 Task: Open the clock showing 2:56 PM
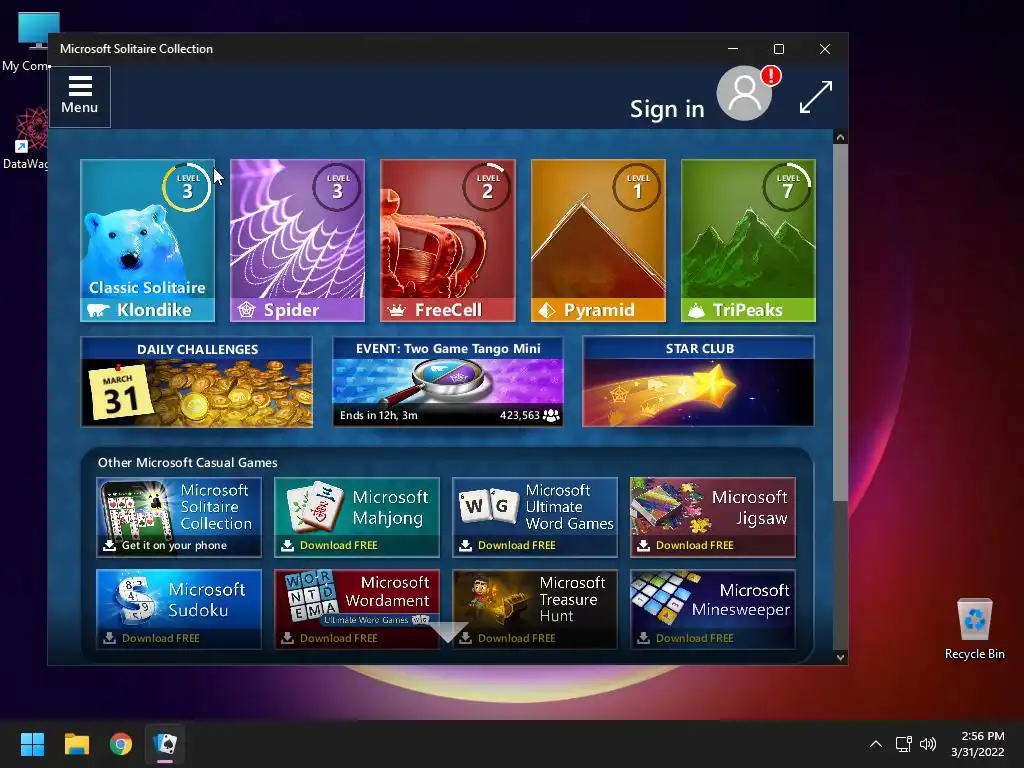978,744
